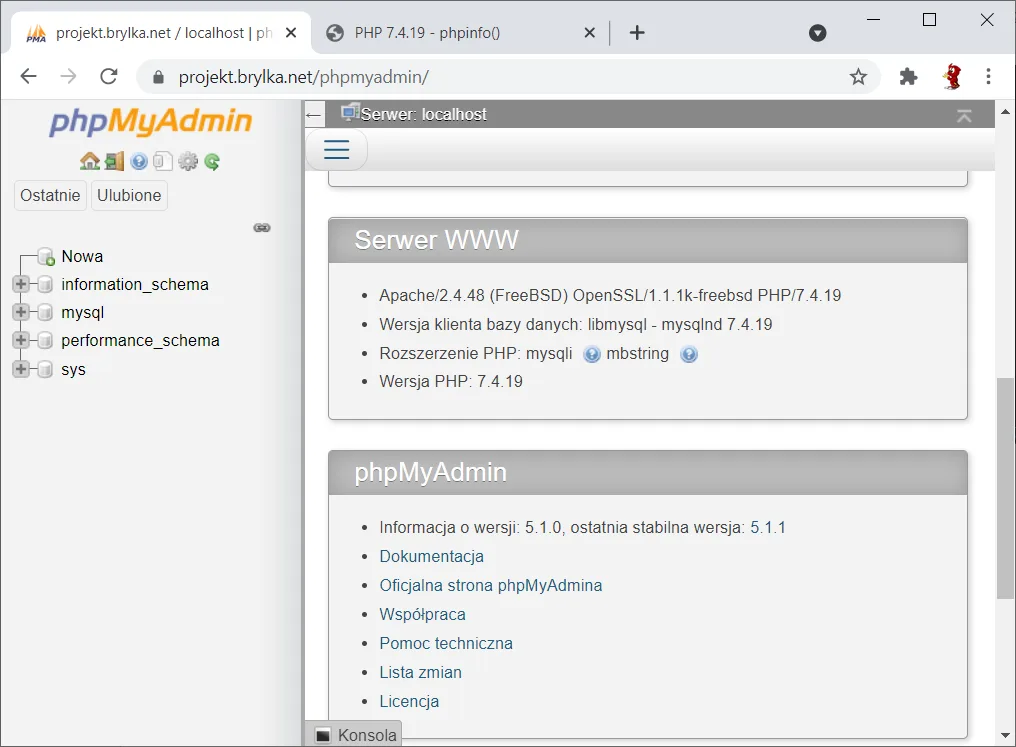1016x747 pixels.
Task: Open the Konsola console panel
Action: coord(355,735)
